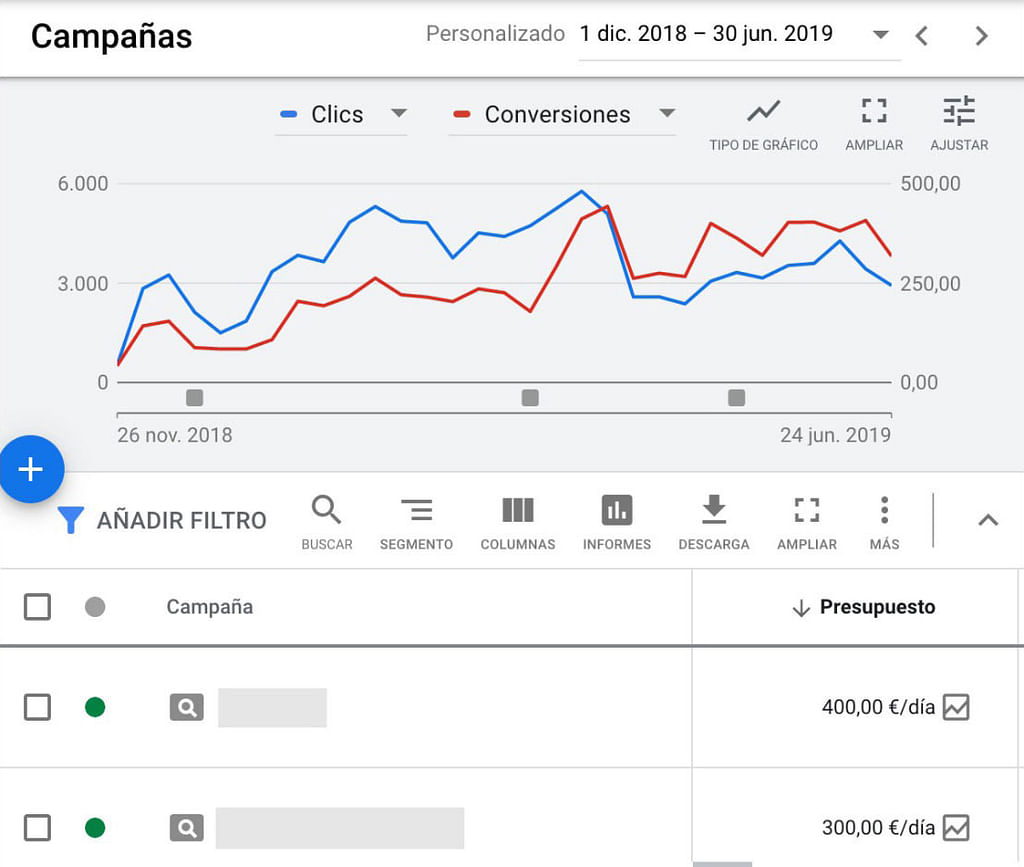Tick the select-all checkbox in table header

[37, 607]
